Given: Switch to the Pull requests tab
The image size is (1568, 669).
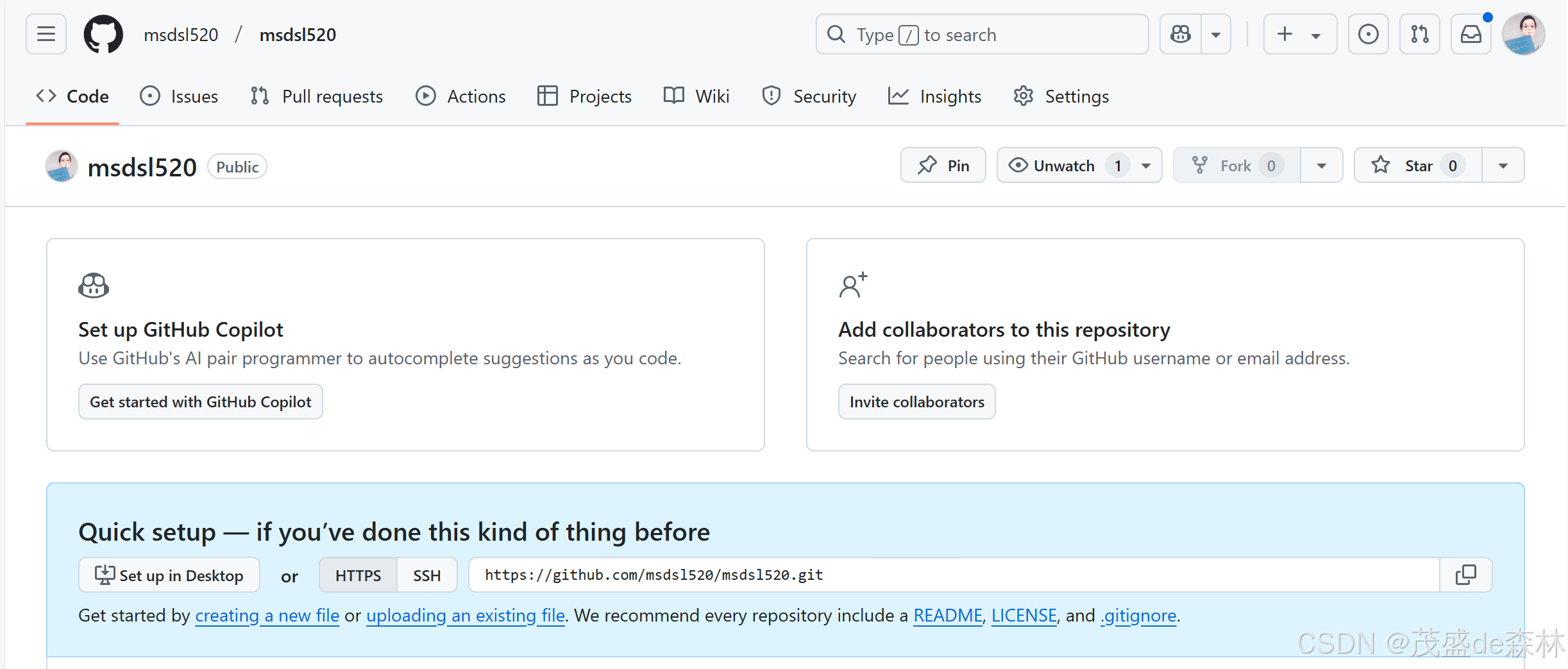Looking at the screenshot, I should click(317, 96).
